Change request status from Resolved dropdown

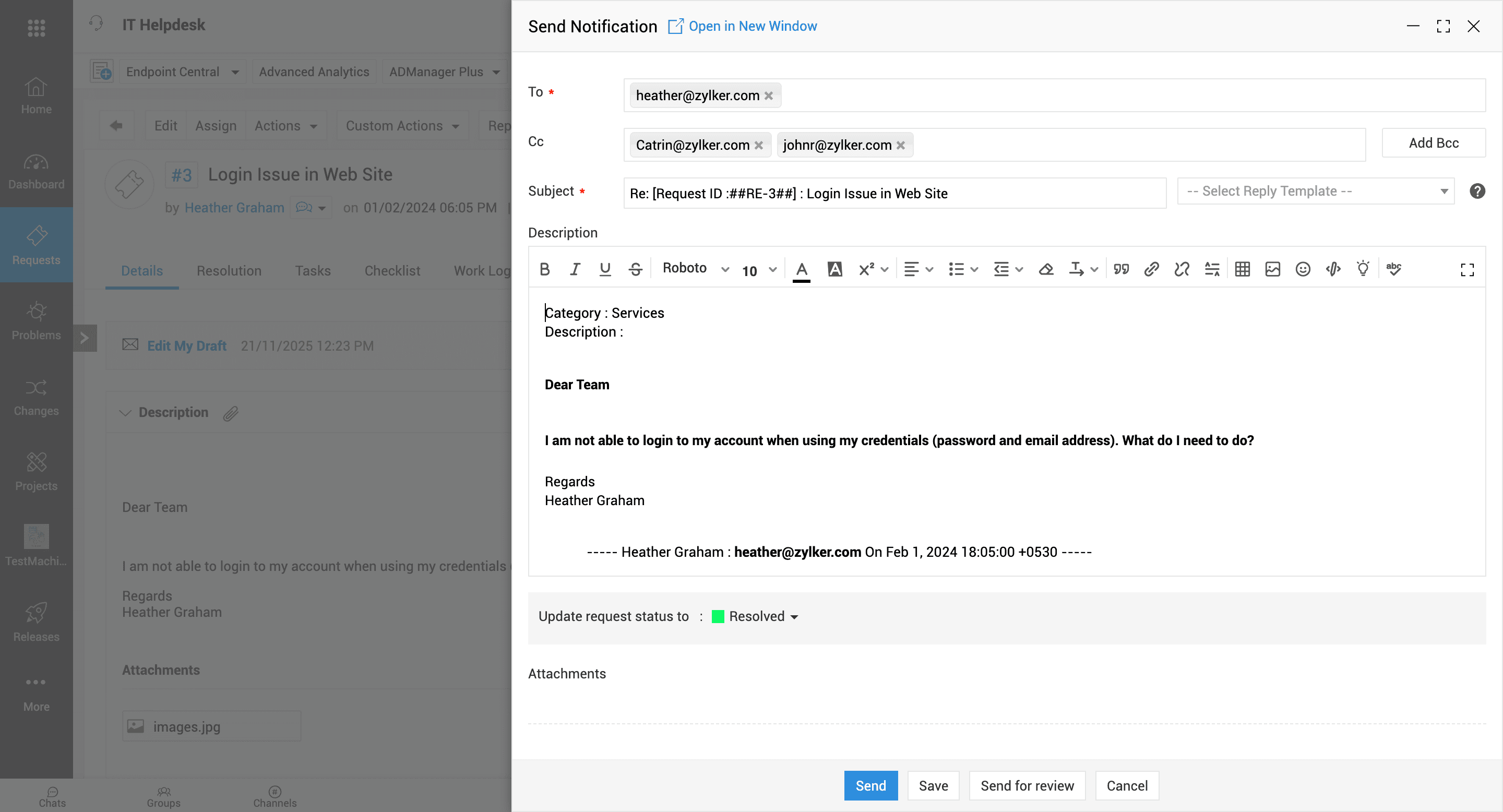(755, 617)
